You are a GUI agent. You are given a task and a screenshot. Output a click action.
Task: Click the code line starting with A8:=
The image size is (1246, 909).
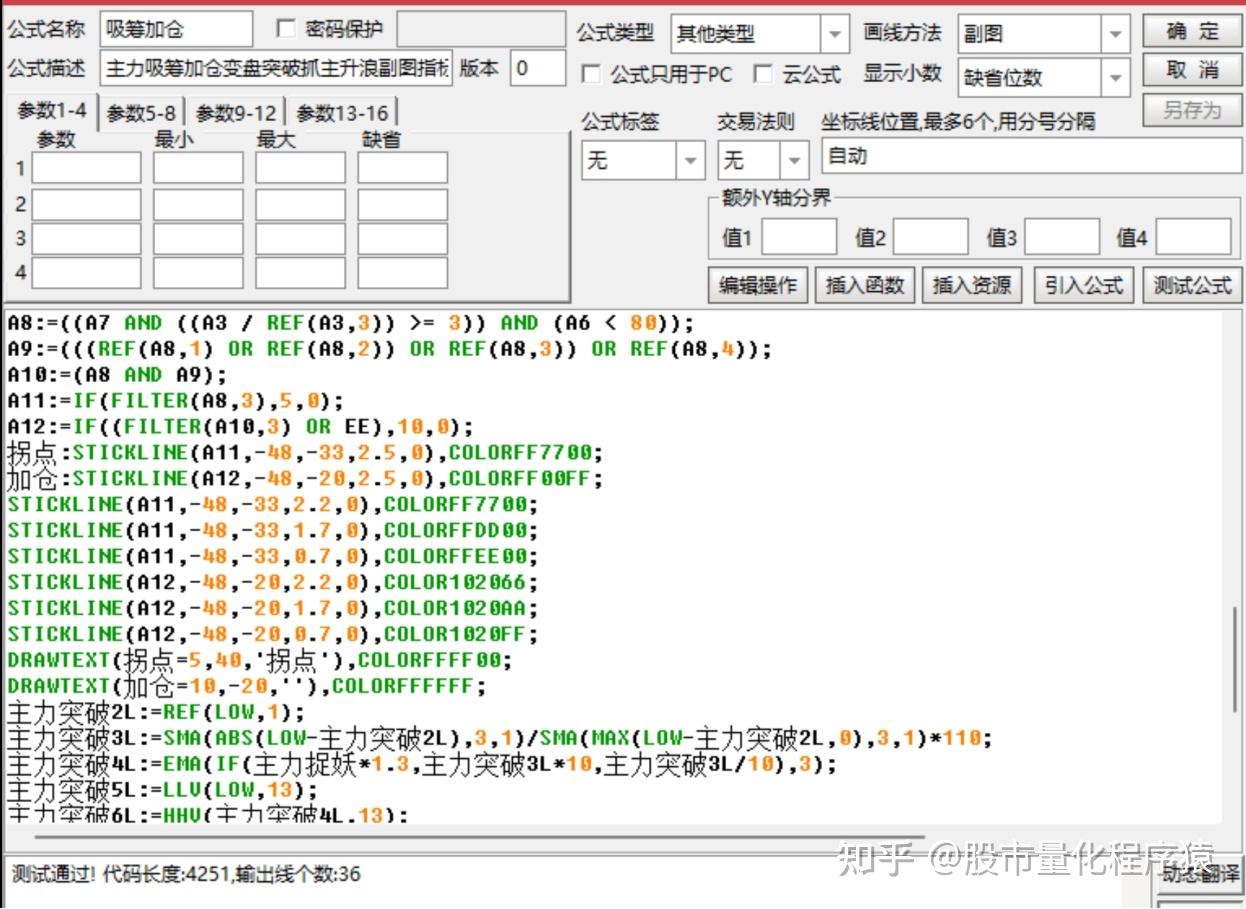[x=350, y=323]
